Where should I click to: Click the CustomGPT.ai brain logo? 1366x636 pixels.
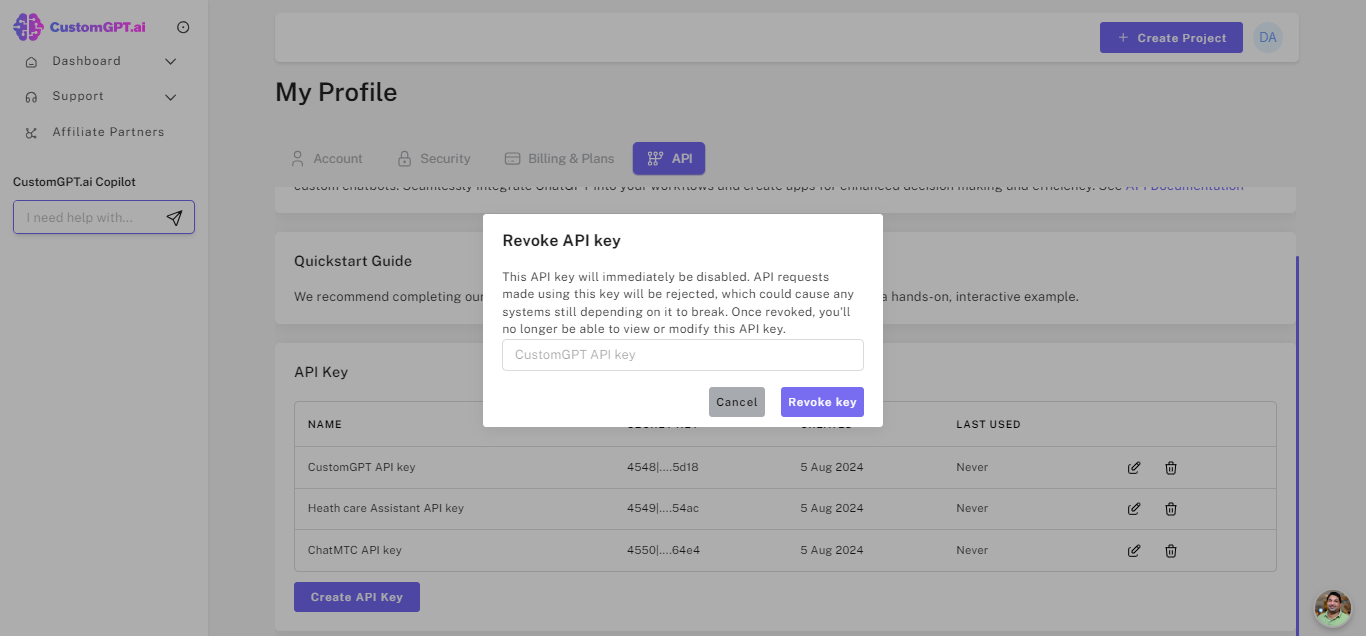point(28,26)
